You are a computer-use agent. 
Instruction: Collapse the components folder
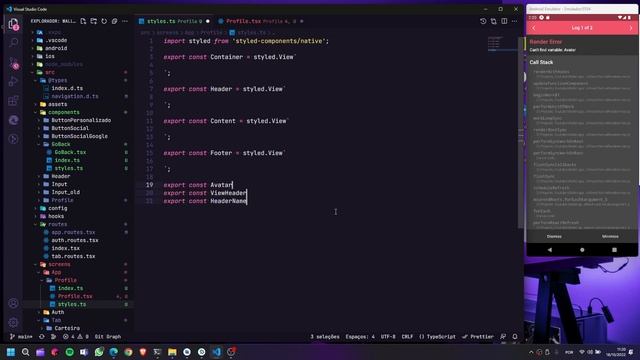[64, 112]
